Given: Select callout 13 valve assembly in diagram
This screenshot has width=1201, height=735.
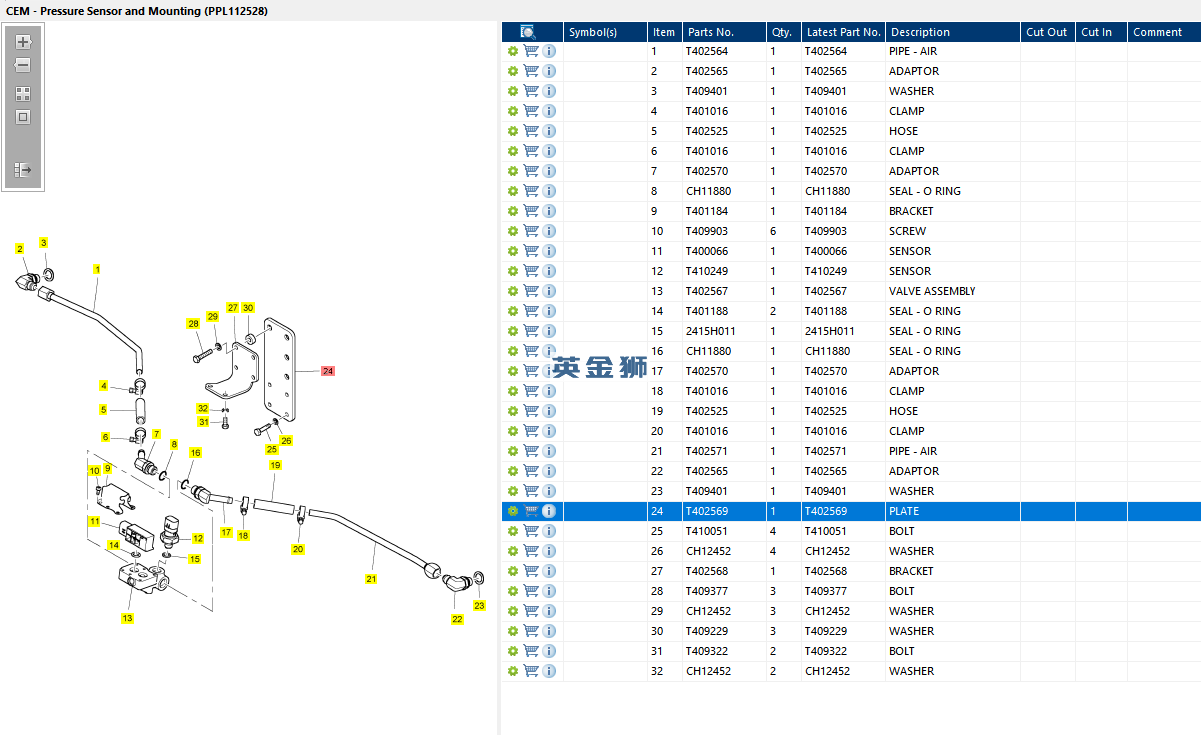Looking at the screenshot, I should click(128, 618).
